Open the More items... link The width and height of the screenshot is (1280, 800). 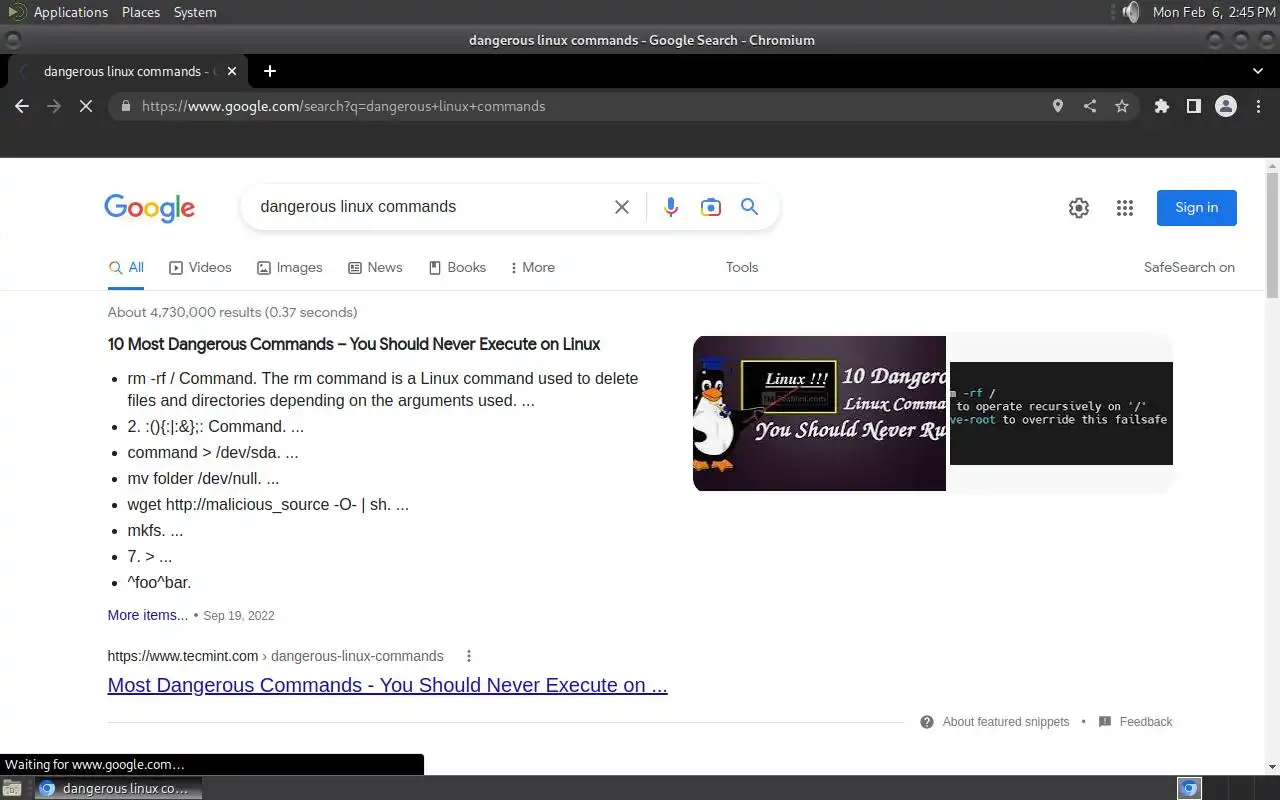coord(148,615)
